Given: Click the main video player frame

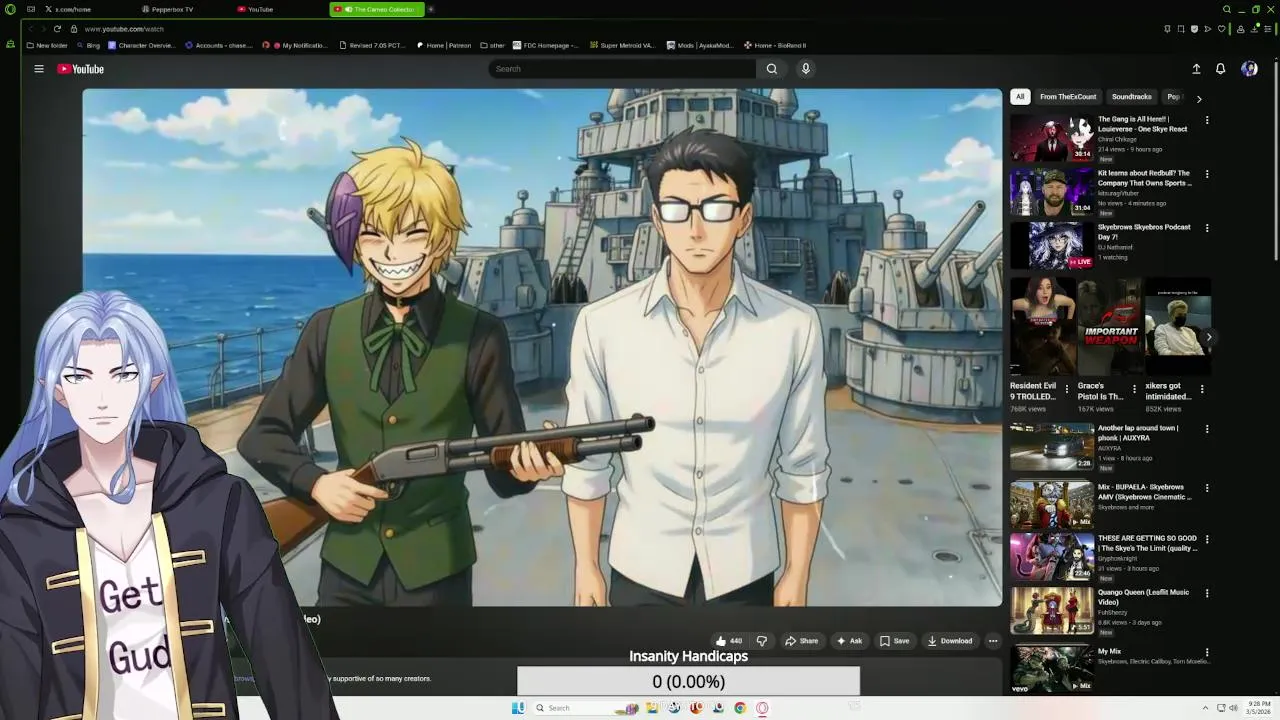Looking at the screenshot, I should [542, 347].
